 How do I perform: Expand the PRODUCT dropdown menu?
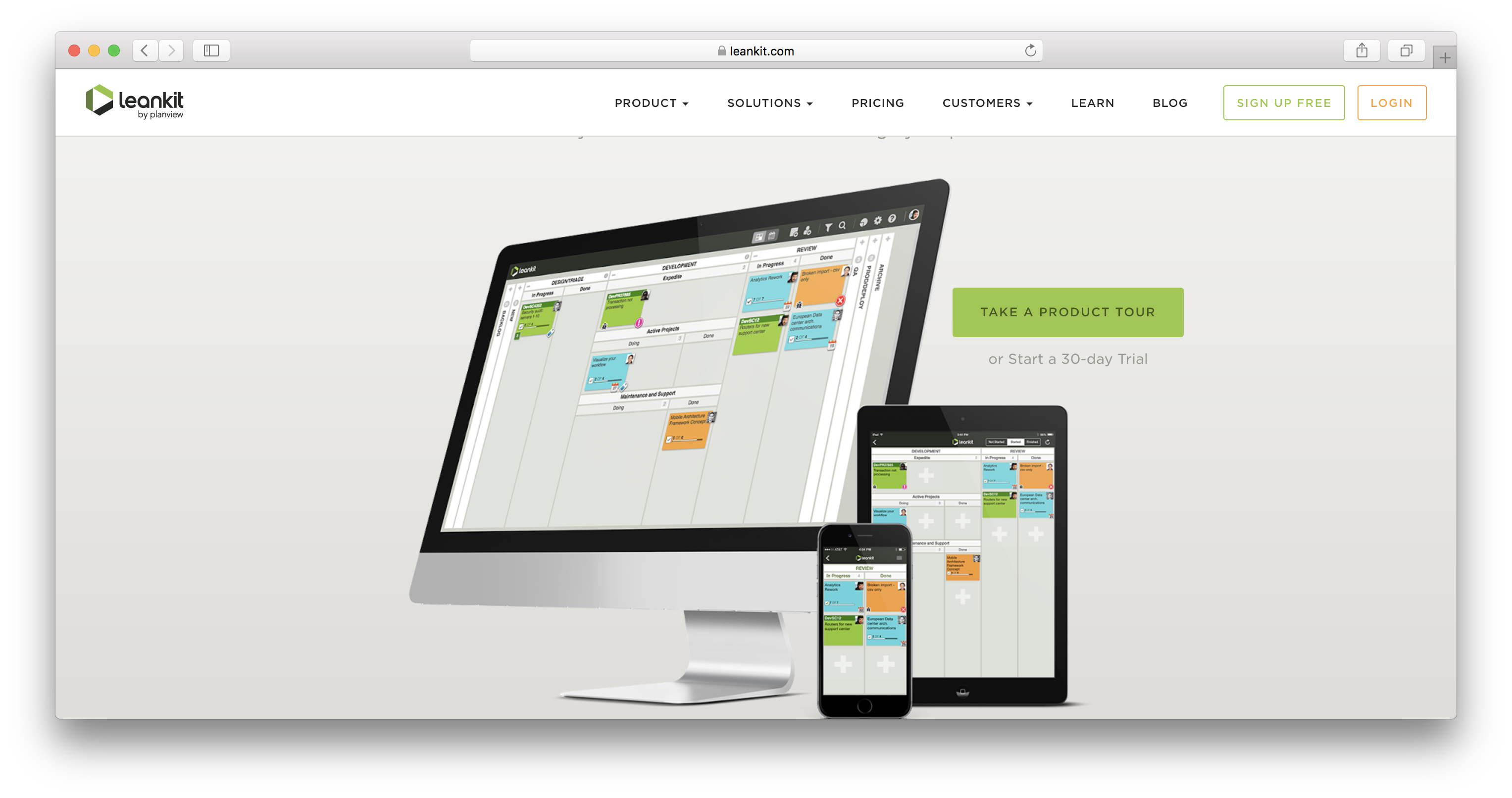pyautogui.click(x=652, y=103)
